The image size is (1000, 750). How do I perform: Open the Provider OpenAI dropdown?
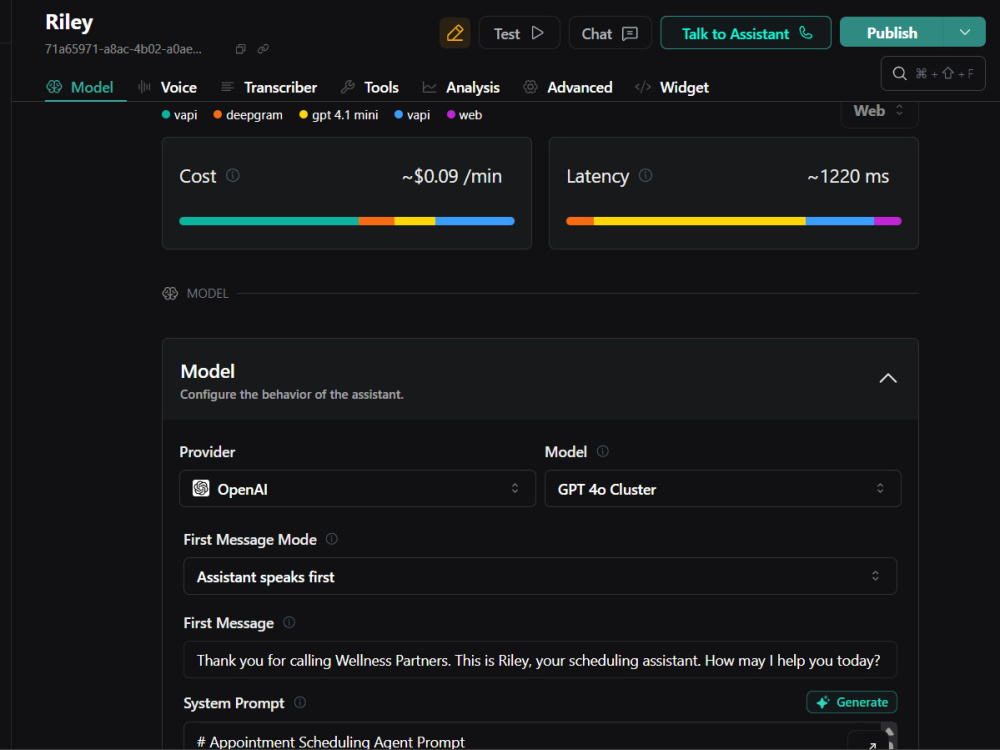357,489
